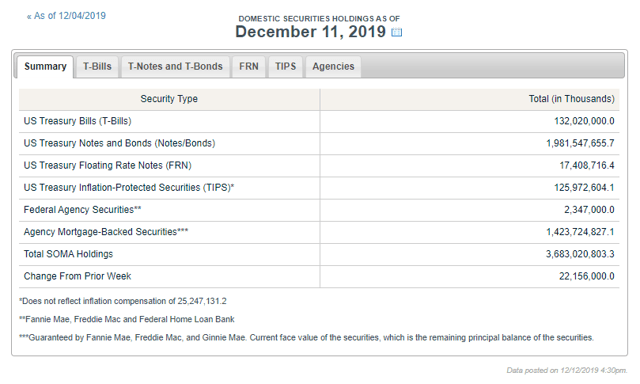The image size is (640, 384).
Task: Select the US Treasury Notes and Bonds row
Action: pos(319,143)
